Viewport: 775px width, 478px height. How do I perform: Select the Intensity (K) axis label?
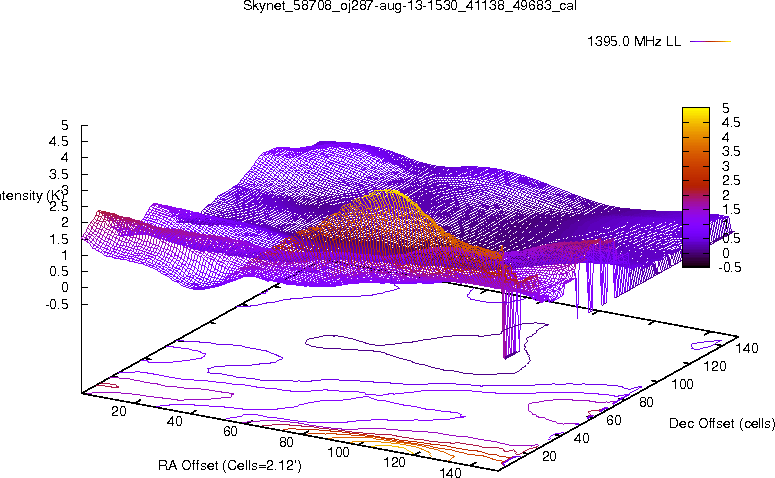point(31,196)
